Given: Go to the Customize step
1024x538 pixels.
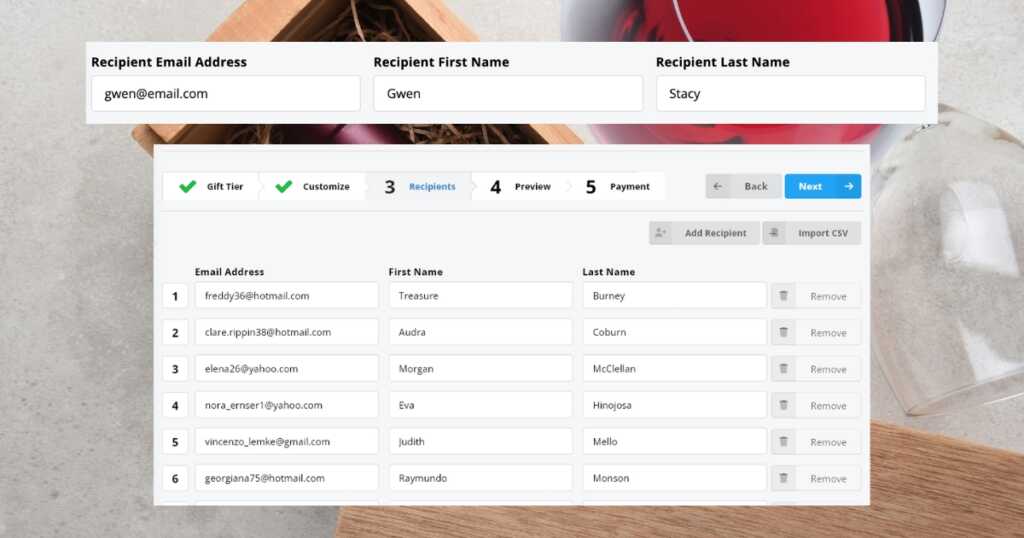Looking at the screenshot, I should 312,186.
